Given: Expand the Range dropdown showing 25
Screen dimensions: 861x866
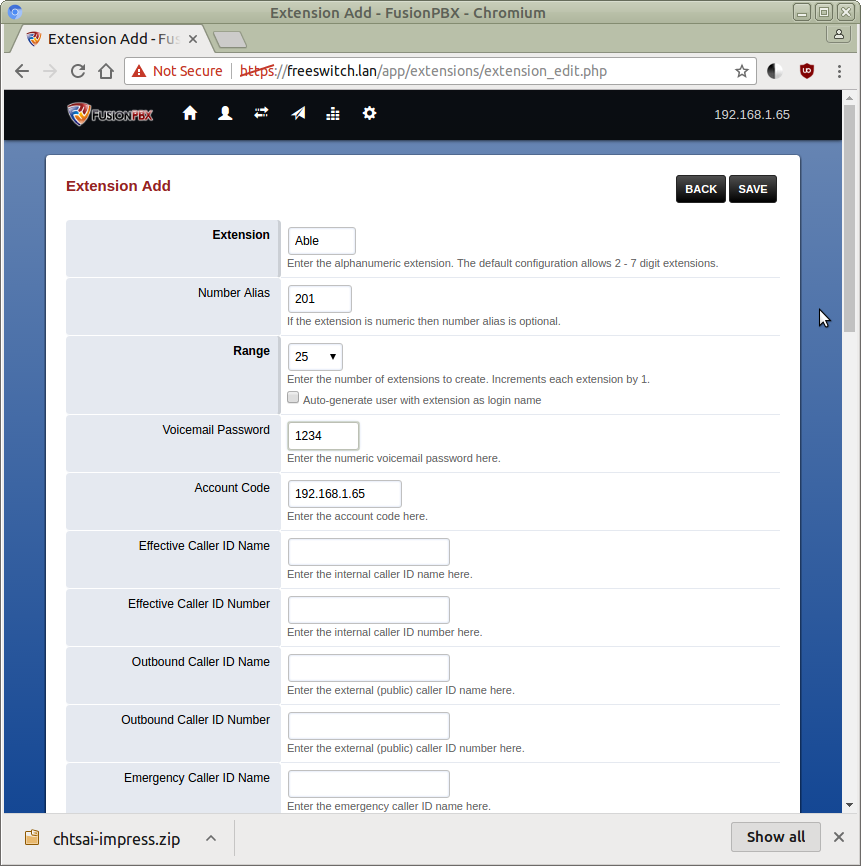Looking at the screenshot, I should (315, 357).
